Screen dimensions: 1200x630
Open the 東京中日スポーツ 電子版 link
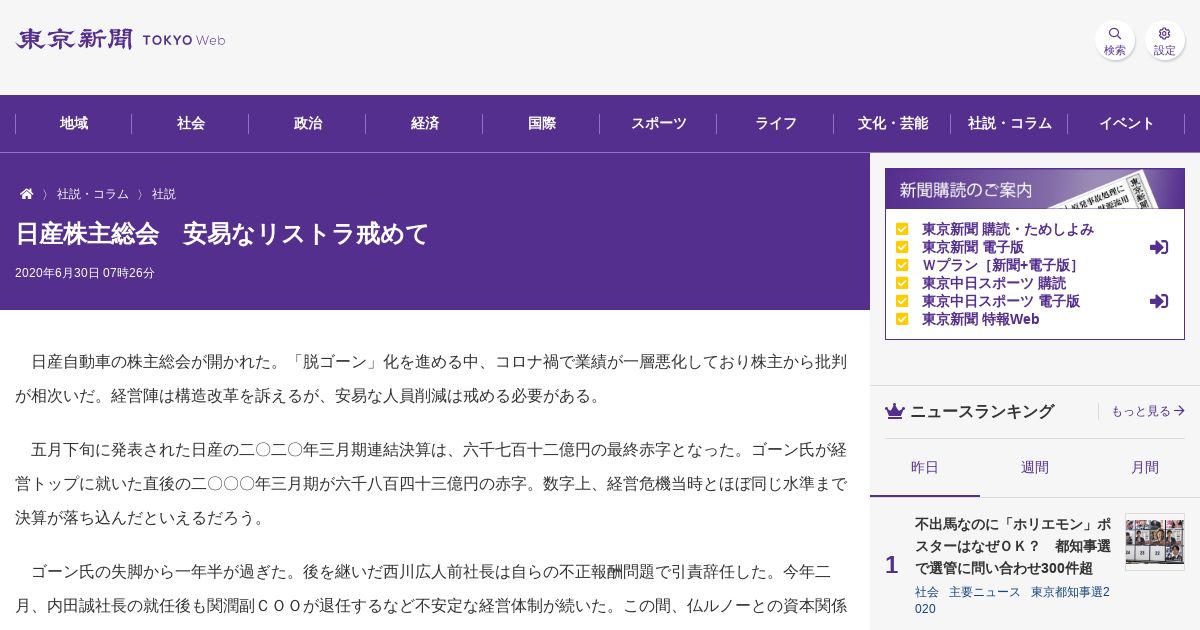1001,301
